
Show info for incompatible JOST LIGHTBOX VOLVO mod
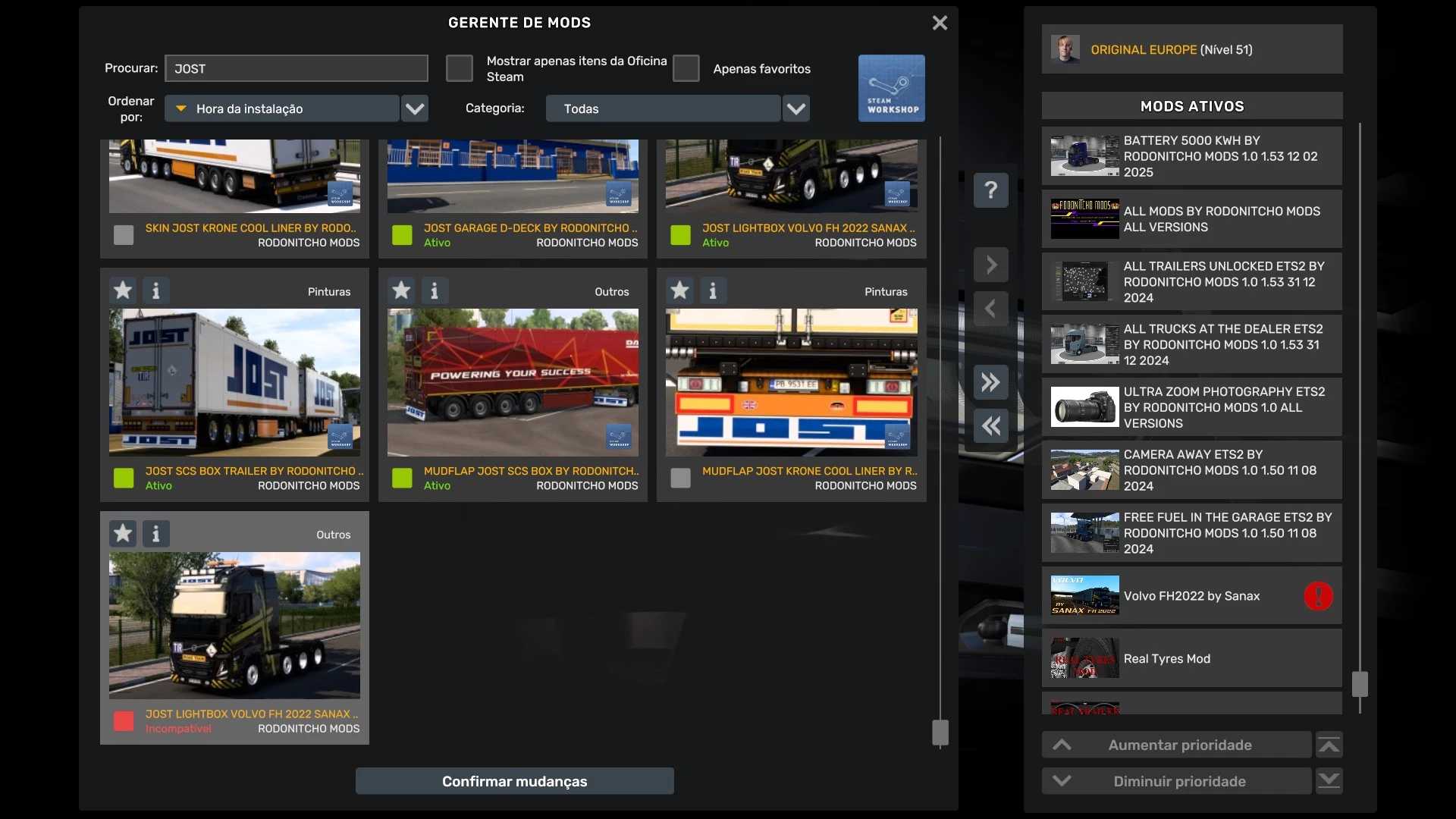coord(156,534)
